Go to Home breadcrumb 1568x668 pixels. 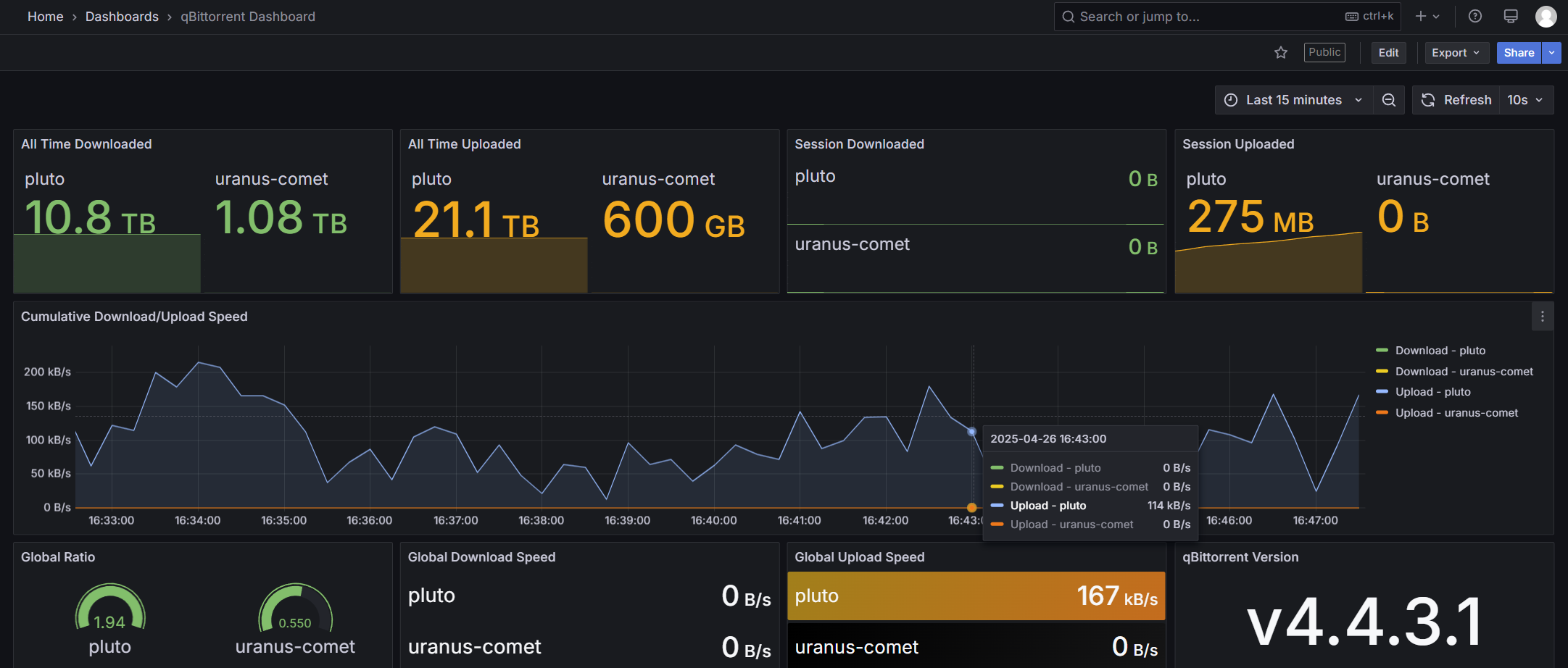coord(45,16)
